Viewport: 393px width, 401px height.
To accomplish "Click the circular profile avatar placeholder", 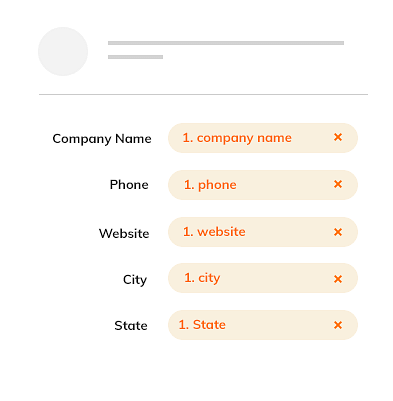I will coord(63,51).
